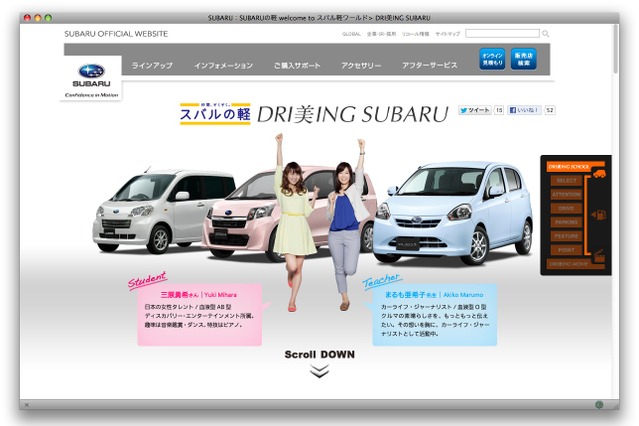Viewport: 639px width, 426px height.
Task: Open the ご購入サポート menu
Action: coord(297,65)
